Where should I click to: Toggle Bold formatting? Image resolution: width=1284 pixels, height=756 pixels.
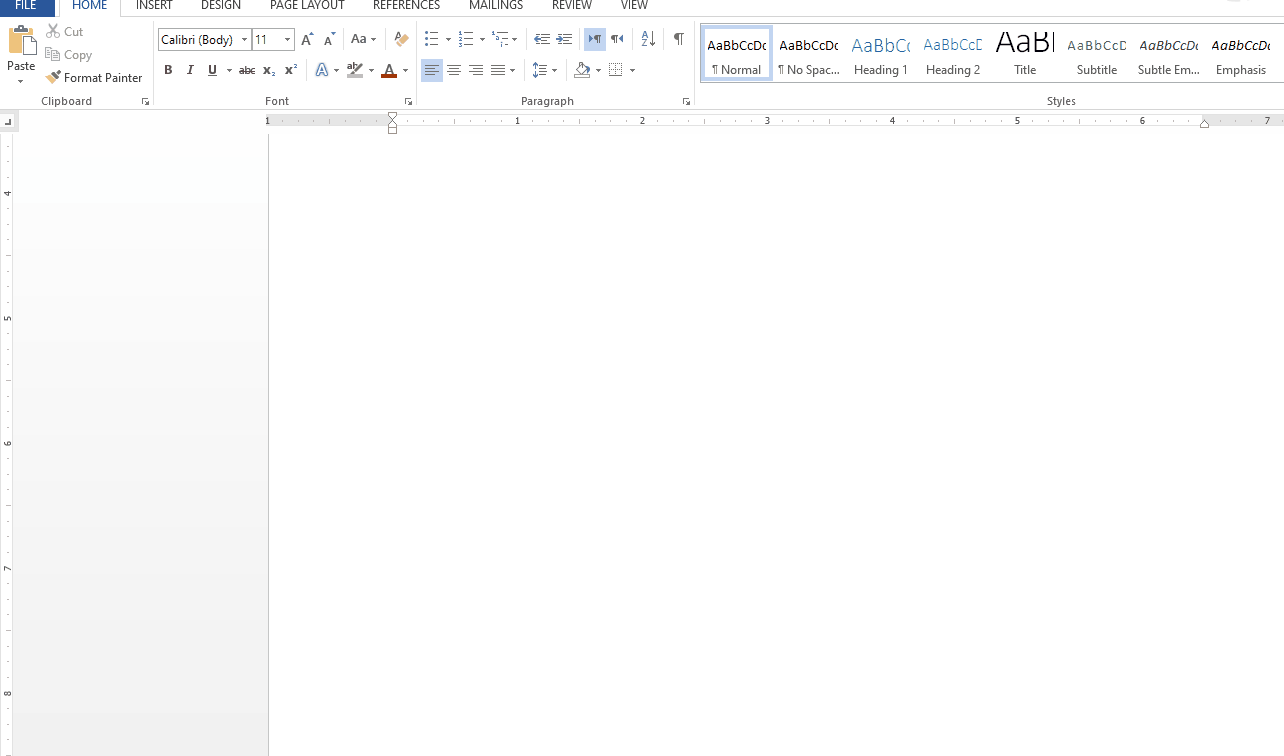(x=168, y=70)
